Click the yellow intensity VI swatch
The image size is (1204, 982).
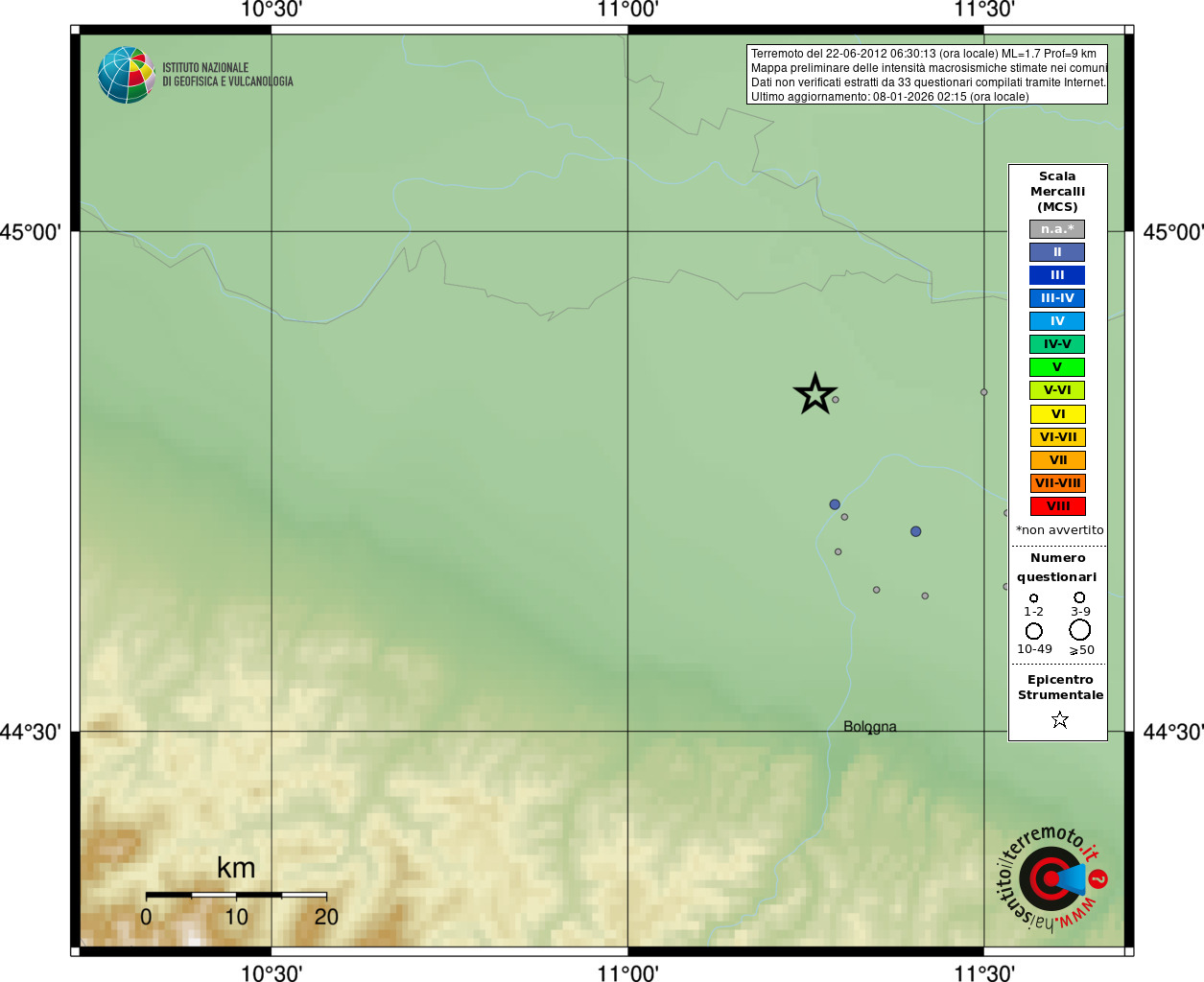(1057, 414)
